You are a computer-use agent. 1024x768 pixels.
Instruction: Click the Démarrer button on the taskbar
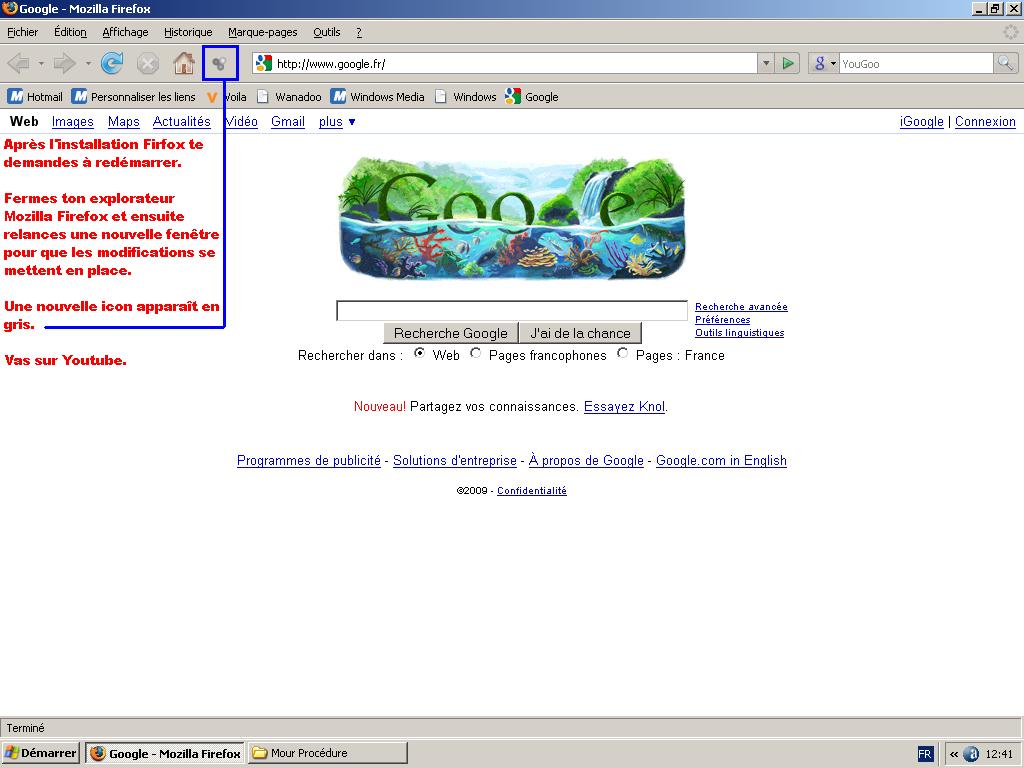click(41, 753)
